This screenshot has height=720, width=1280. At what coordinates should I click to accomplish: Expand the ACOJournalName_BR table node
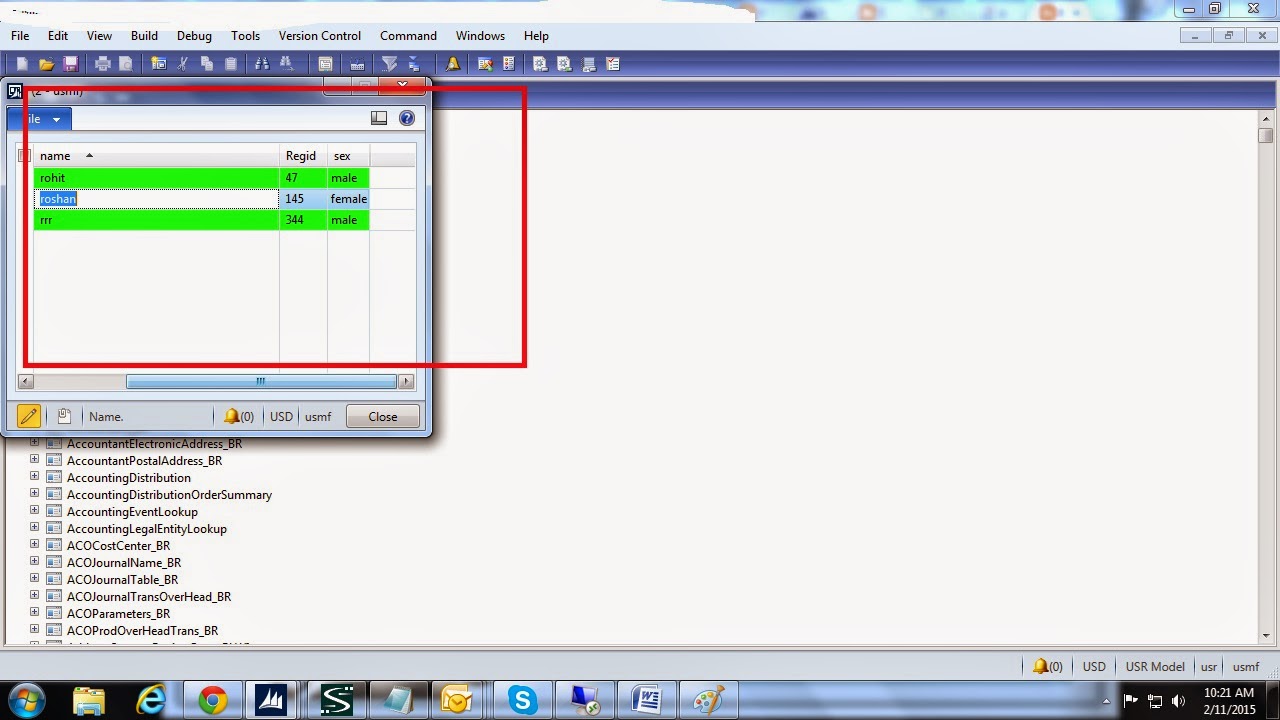click(36, 562)
